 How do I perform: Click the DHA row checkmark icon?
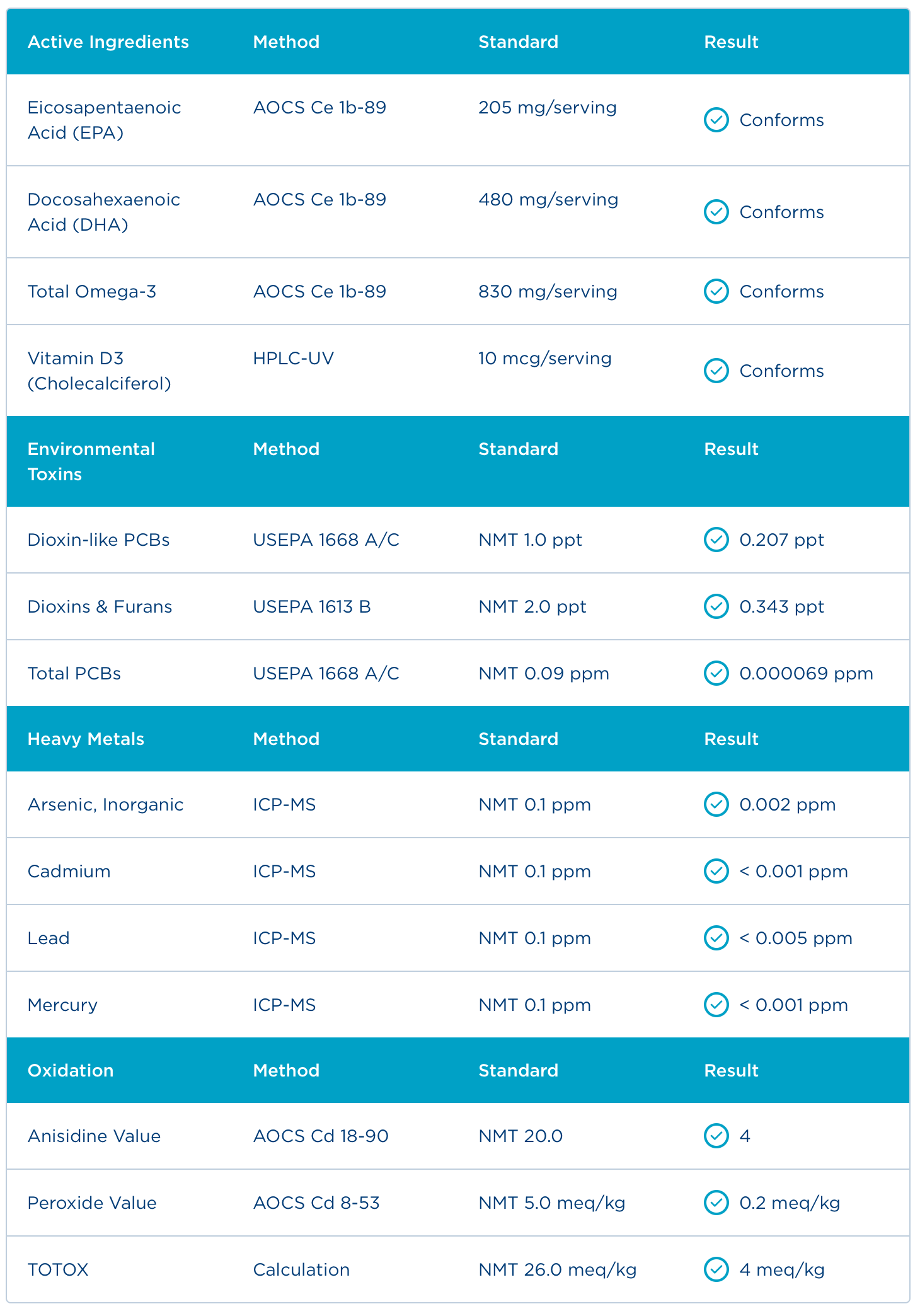(716, 212)
